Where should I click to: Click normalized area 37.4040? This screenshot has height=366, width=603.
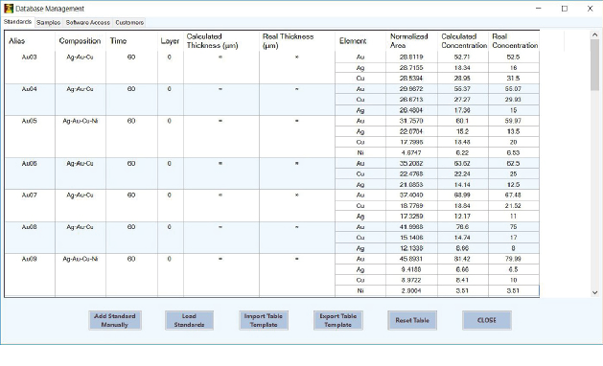(x=411, y=195)
